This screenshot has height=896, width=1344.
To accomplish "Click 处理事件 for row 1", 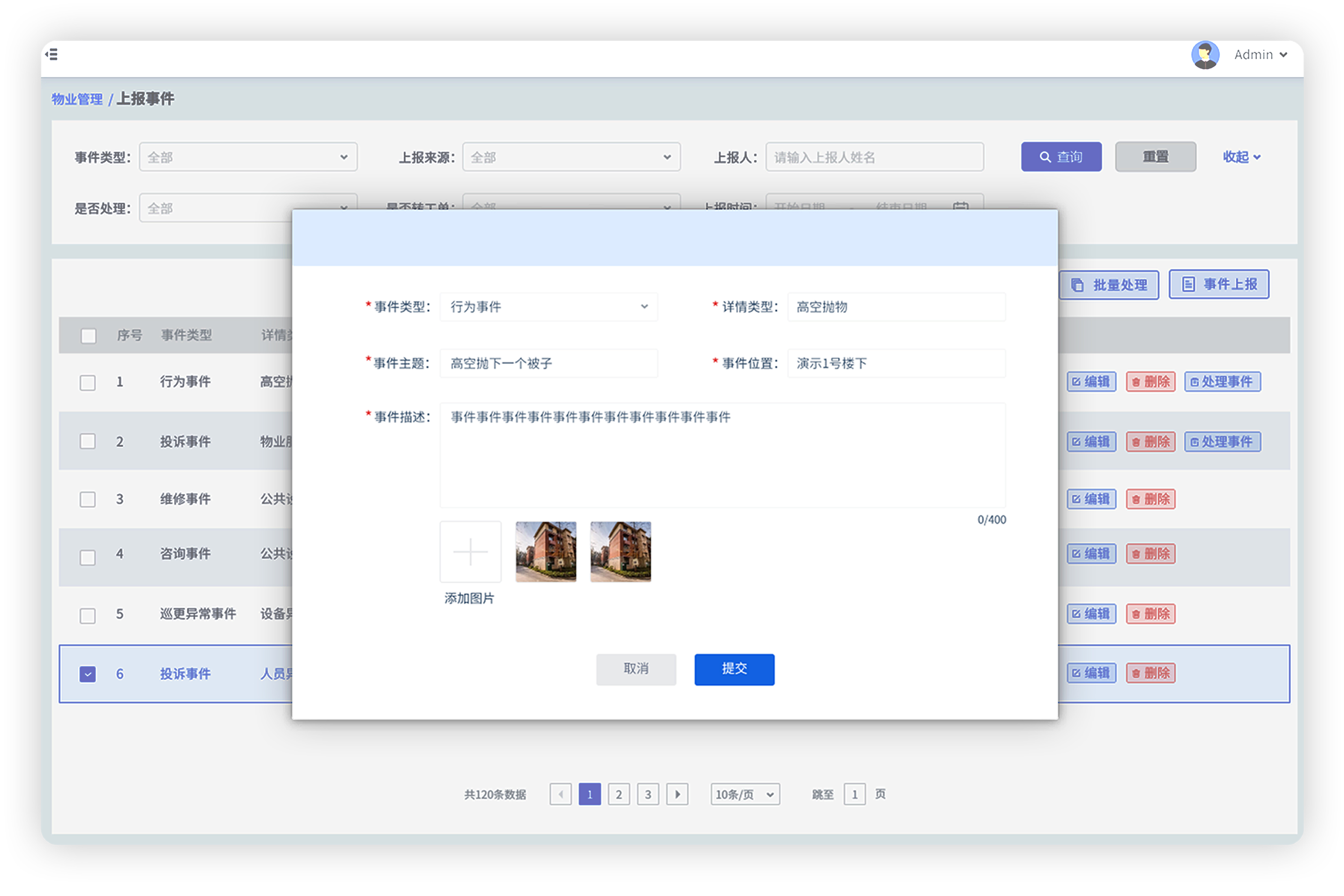I will click(x=1222, y=382).
